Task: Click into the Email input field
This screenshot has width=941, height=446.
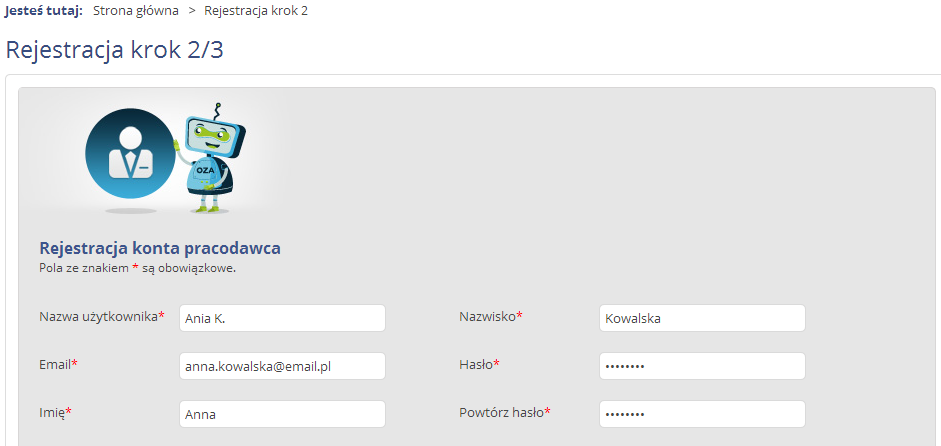Action: click(x=282, y=366)
